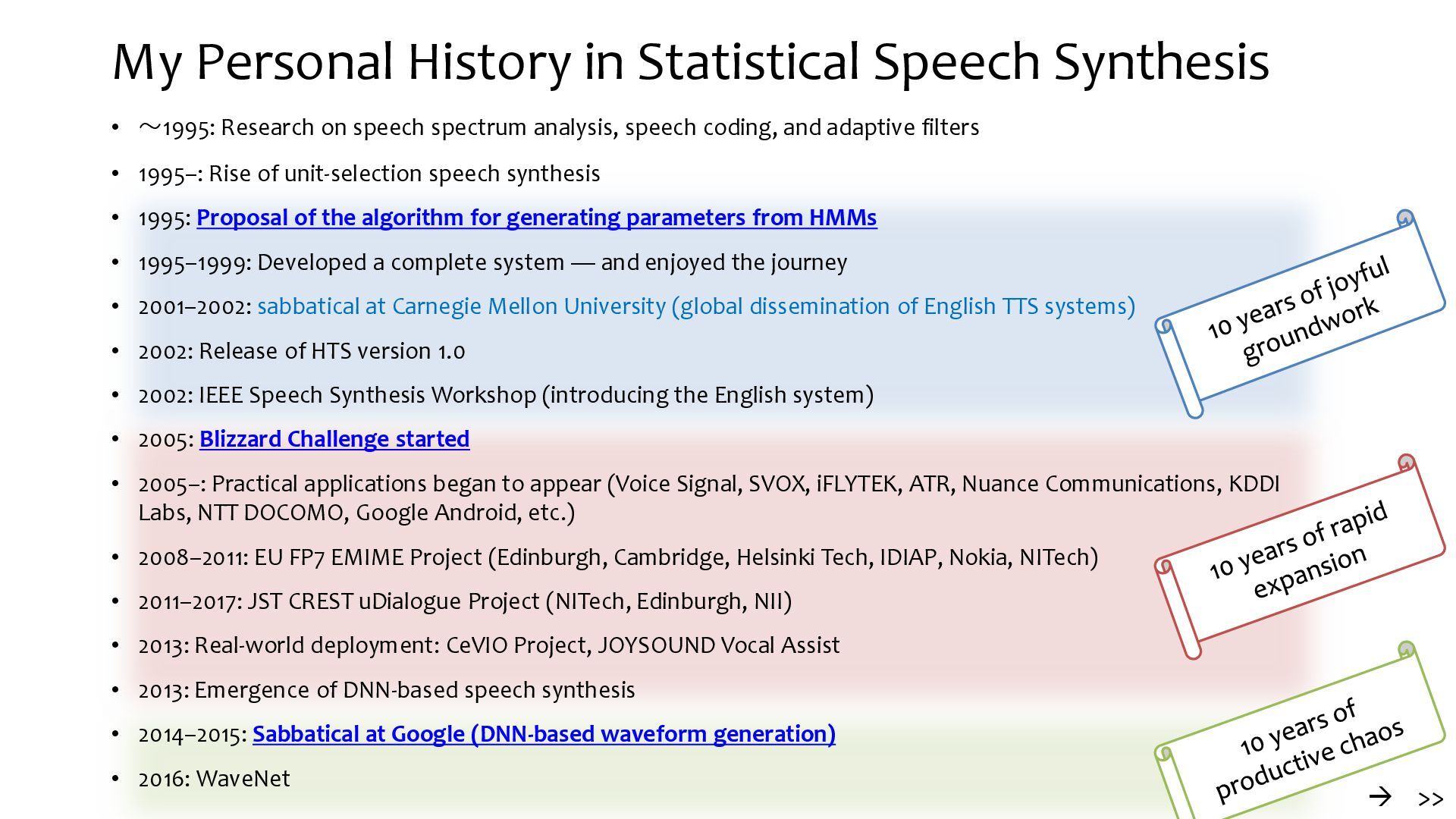Click the EU FP7 EMIME Project bullet

617,557
